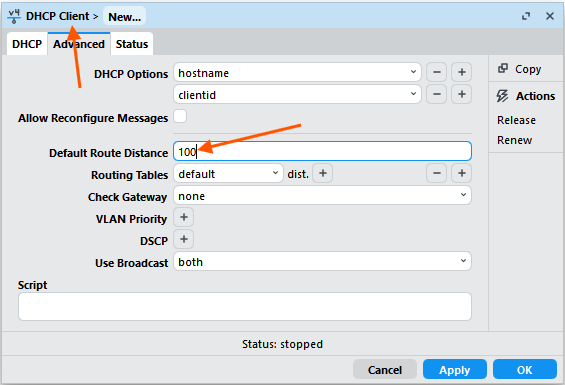Click the Release action
This screenshot has width=565, height=385.
click(516, 120)
